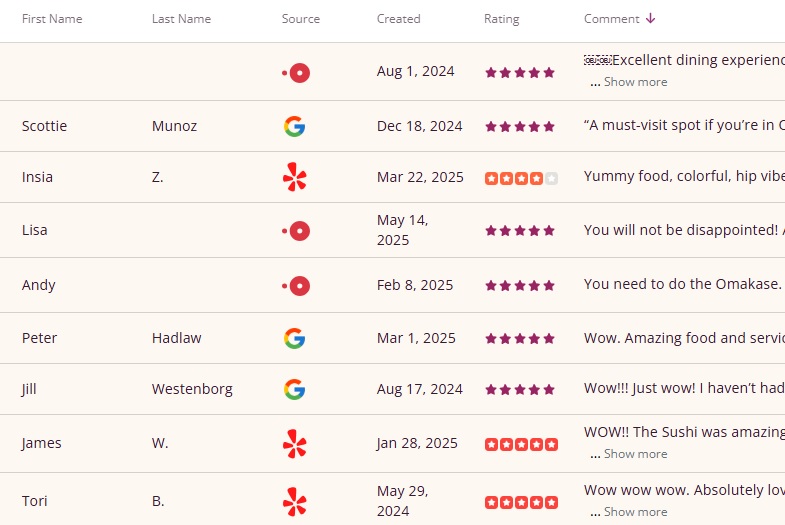Click Andy's OpenTable source icon

pyautogui.click(x=297, y=286)
